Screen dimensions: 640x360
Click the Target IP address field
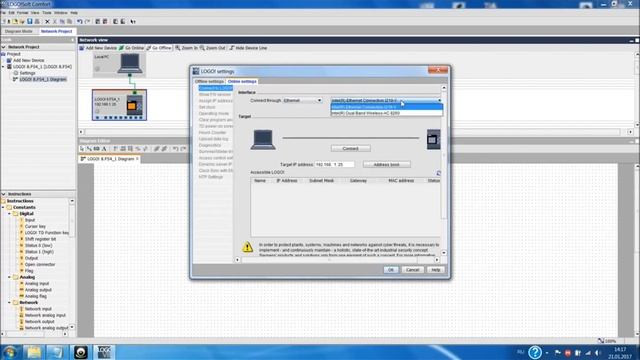tap(334, 164)
